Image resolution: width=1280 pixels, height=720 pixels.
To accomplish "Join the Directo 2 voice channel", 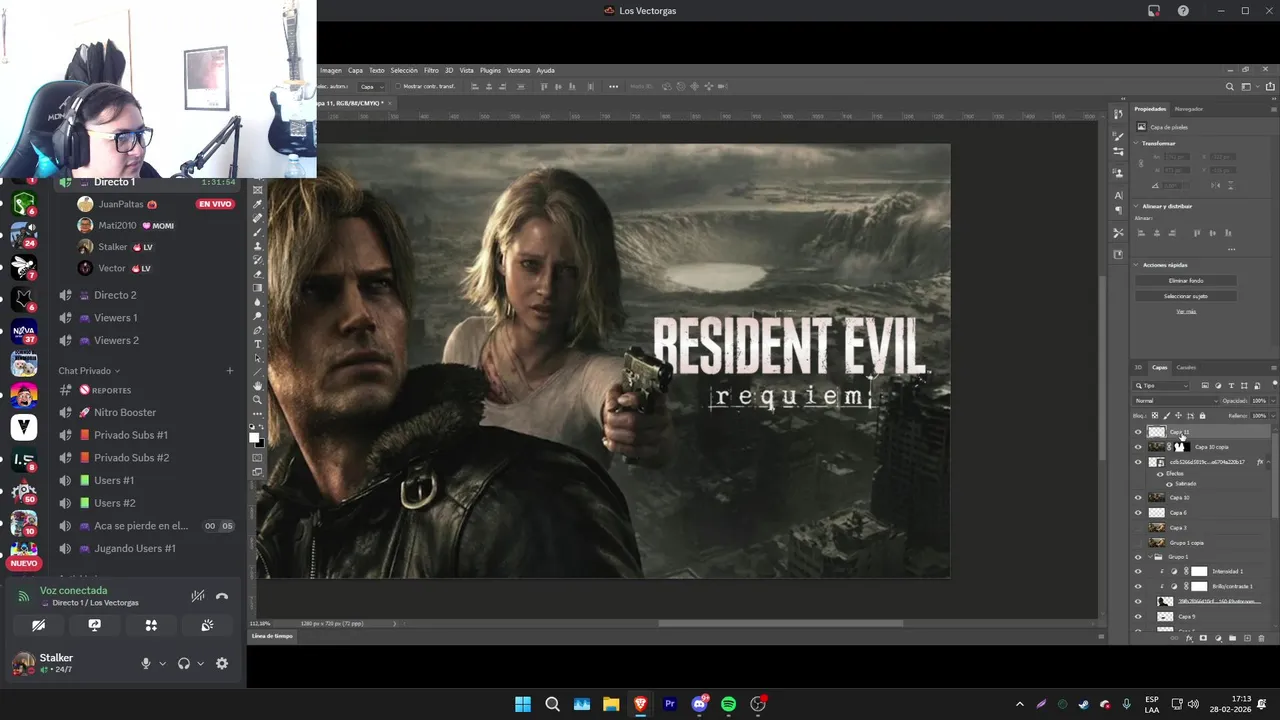I will pyautogui.click(x=115, y=295).
